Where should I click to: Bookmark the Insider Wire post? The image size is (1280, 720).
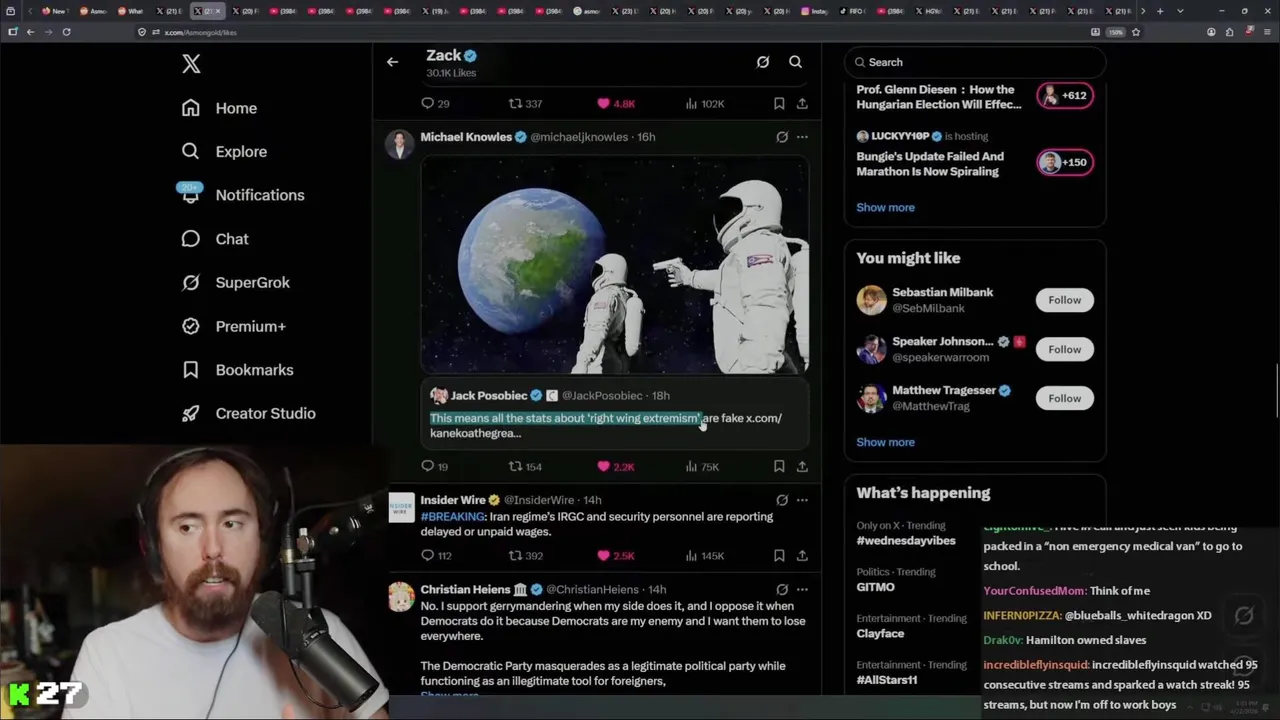pos(779,555)
